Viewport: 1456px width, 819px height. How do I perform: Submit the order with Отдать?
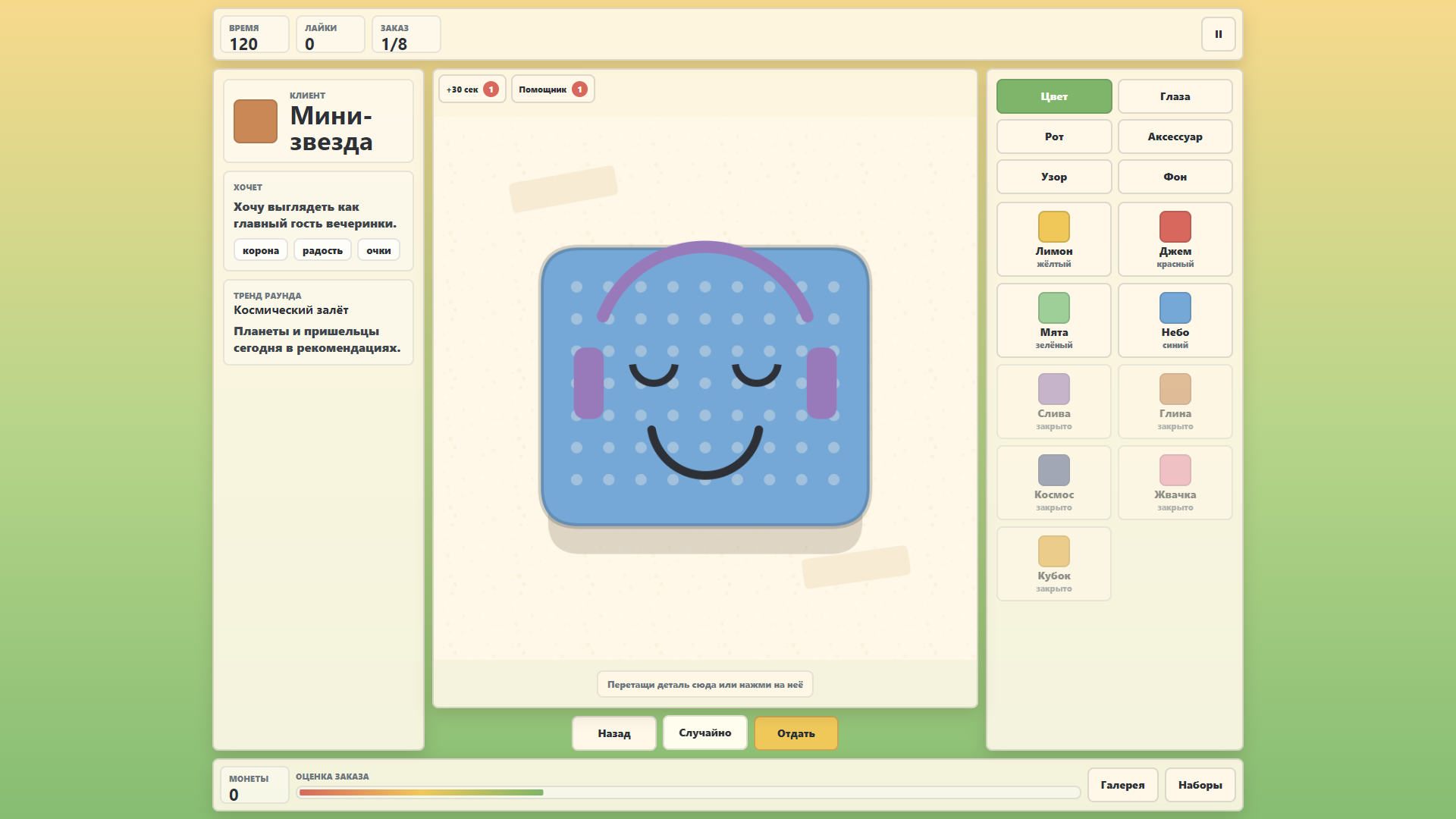(x=796, y=733)
